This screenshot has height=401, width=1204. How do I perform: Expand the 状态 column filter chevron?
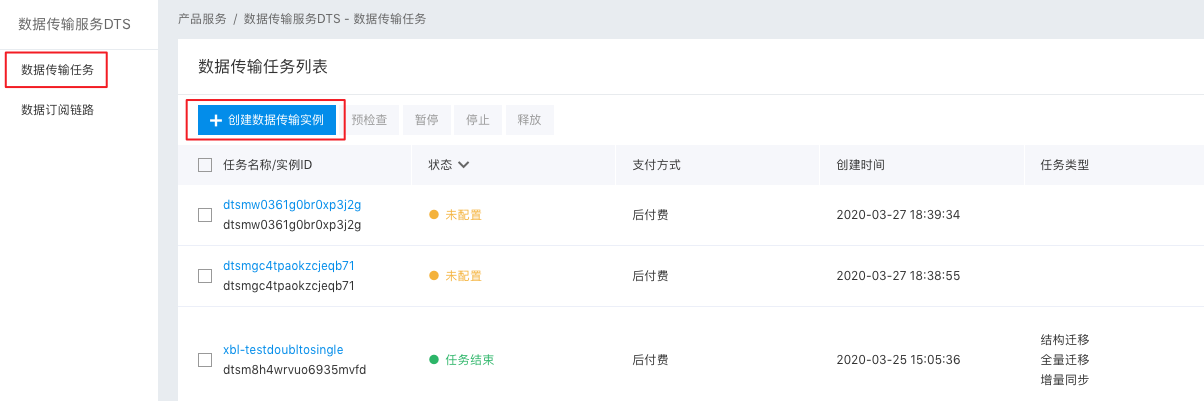464,164
